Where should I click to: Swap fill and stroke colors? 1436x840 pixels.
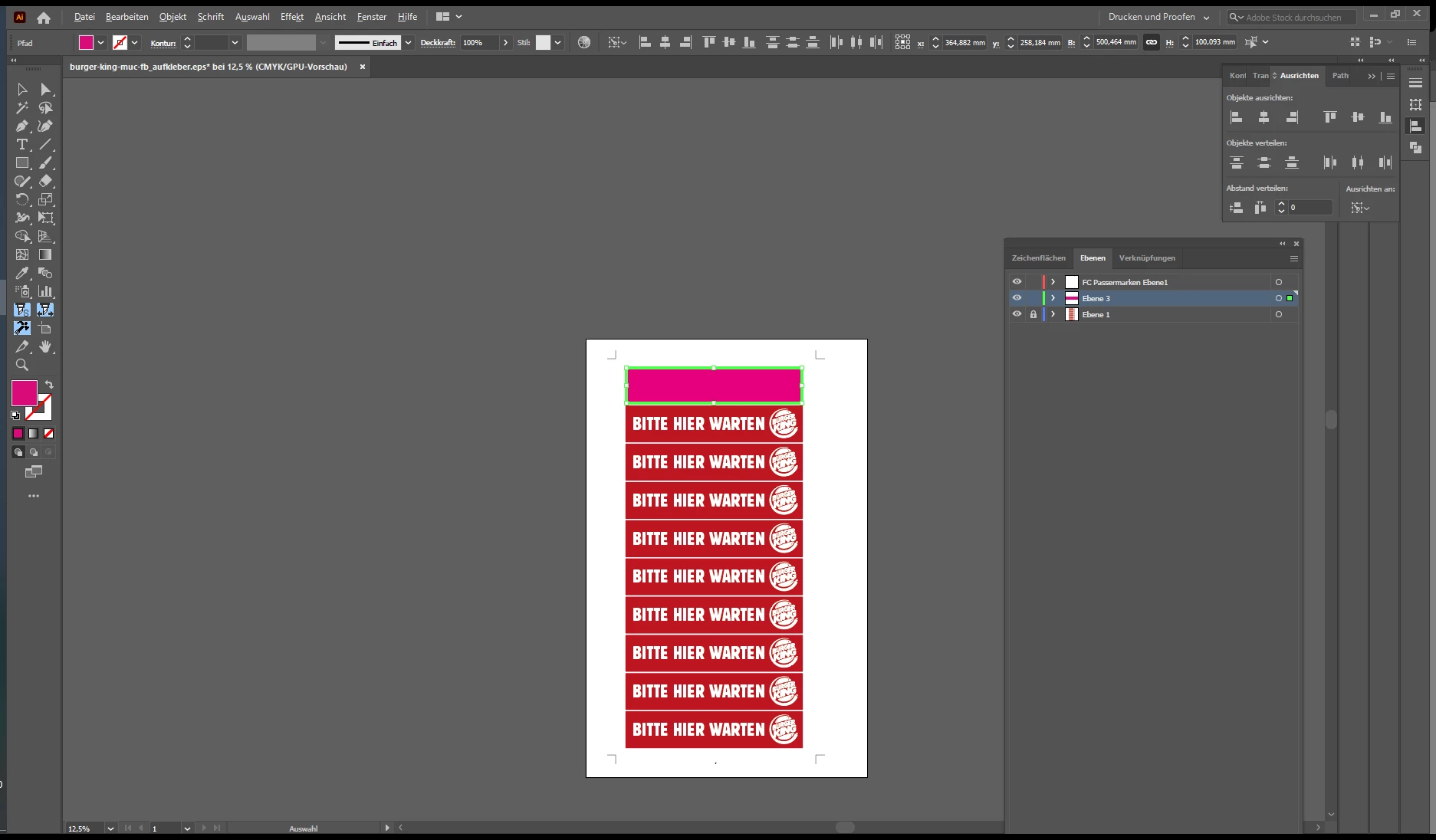49,385
